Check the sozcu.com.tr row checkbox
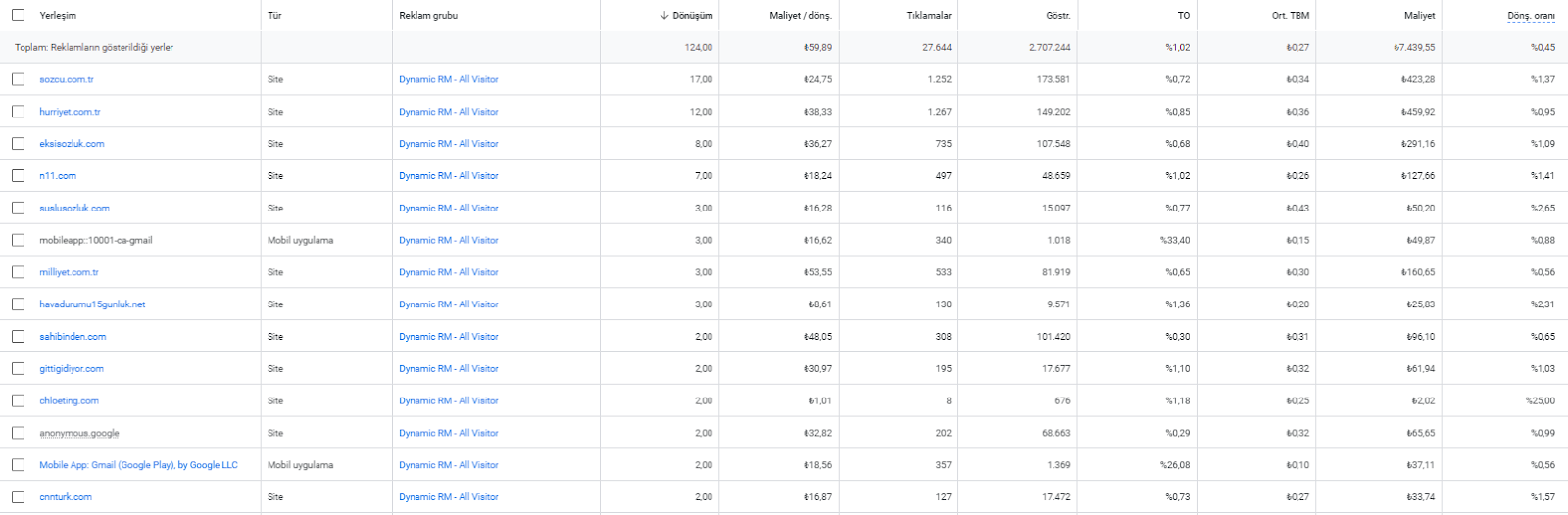 coord(18,79)
